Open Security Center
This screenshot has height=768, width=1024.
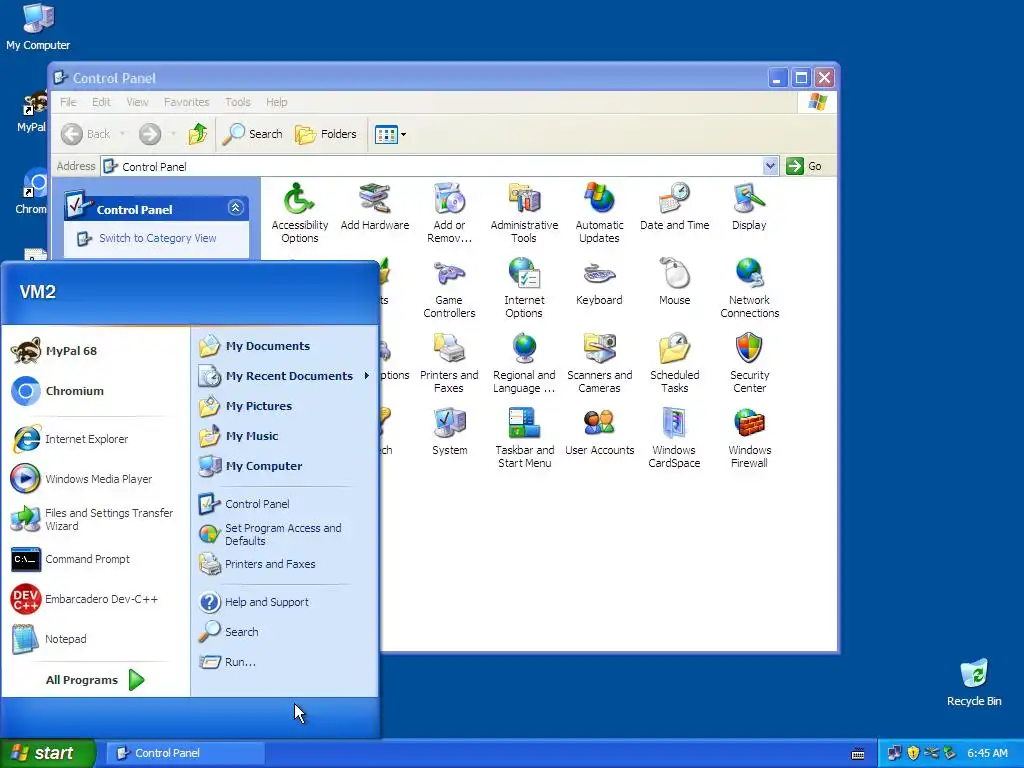pyautogui.click(x=750, y=363)
